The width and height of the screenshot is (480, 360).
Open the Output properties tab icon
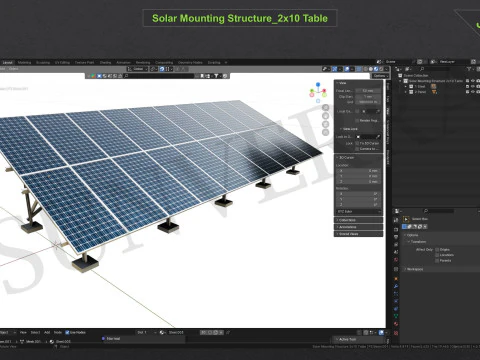pyautogui.click(x=396, y=237)
